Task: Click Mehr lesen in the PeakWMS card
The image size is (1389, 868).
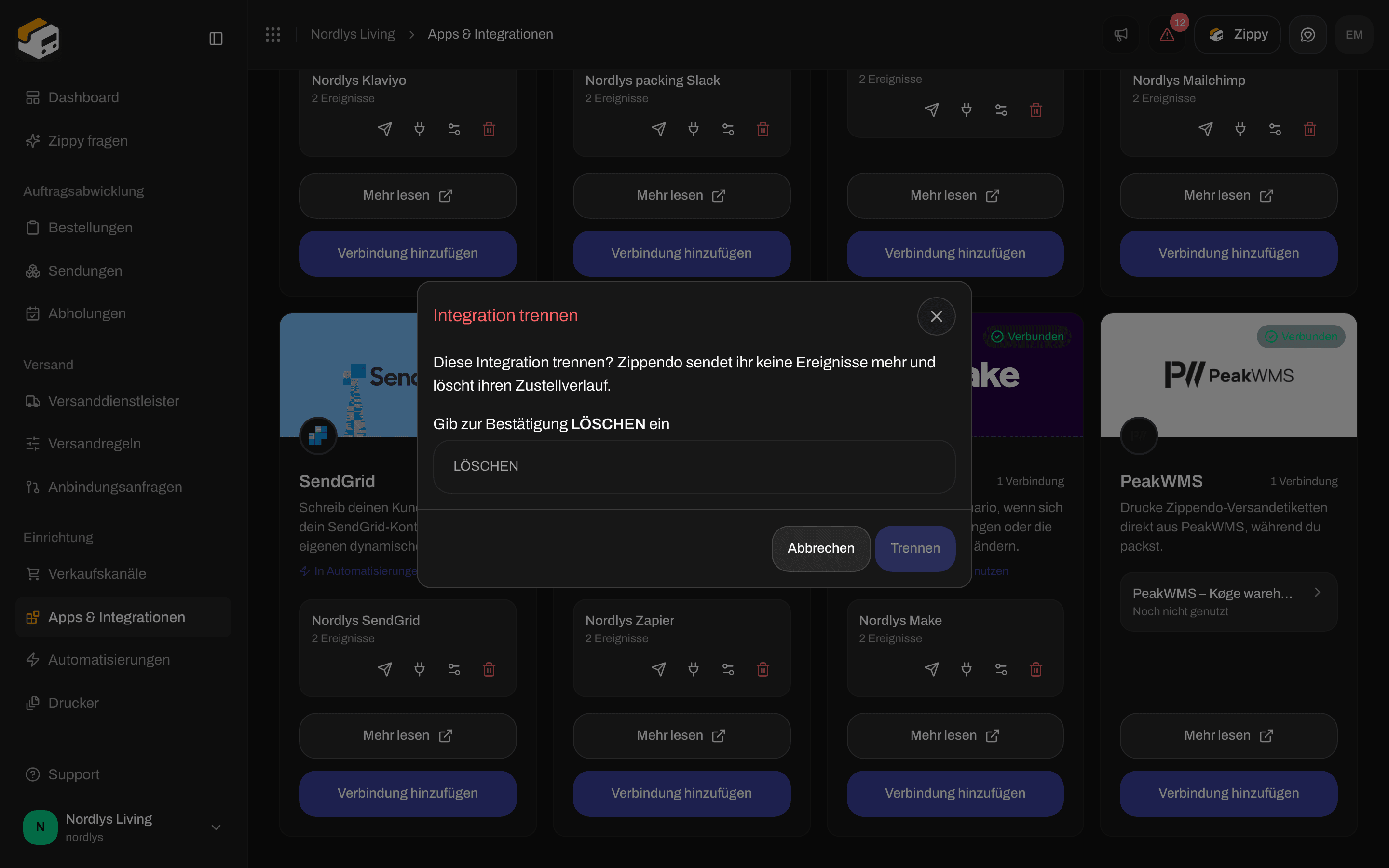Action: pyautogui.click(x=1228, y=735)
